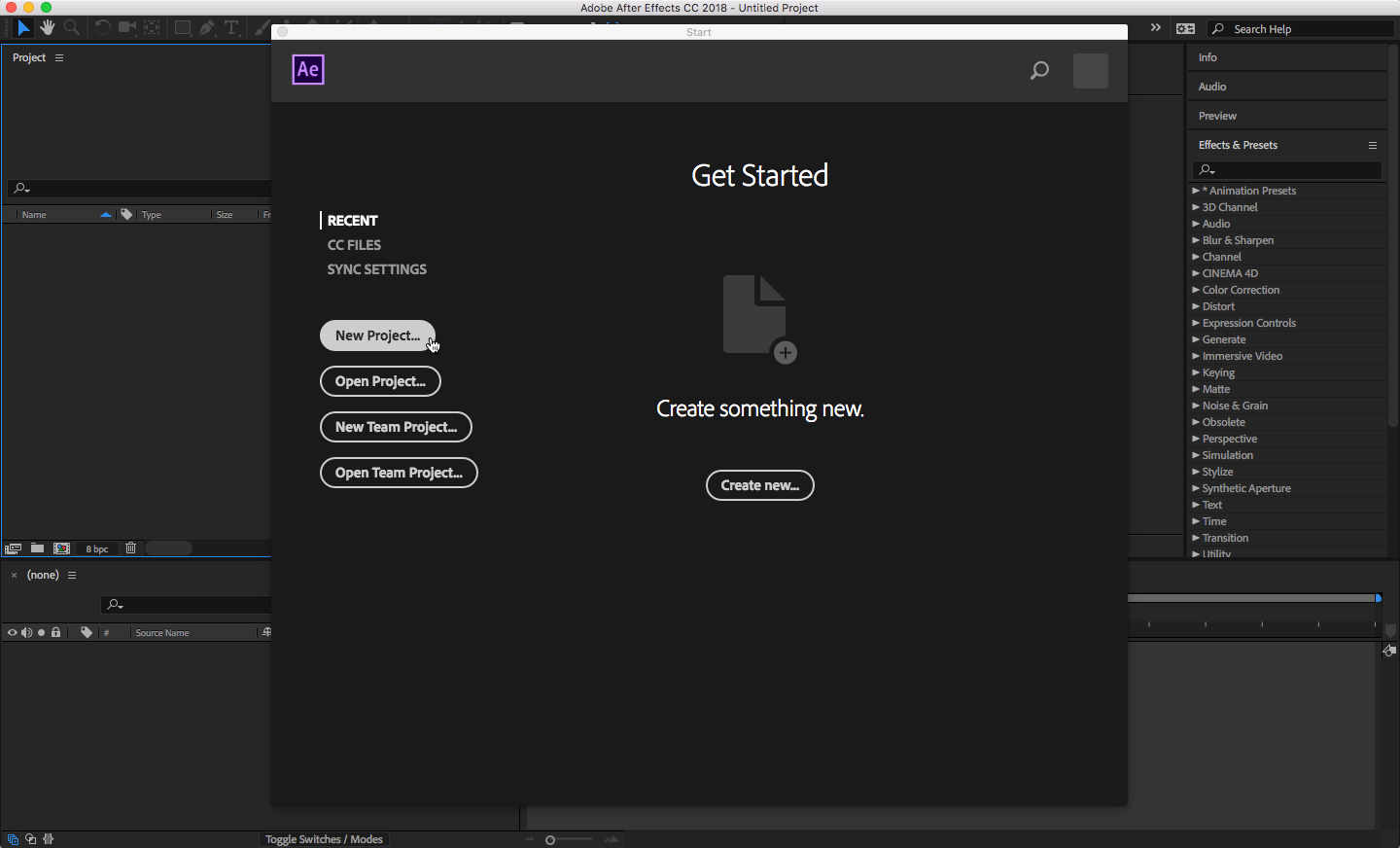Click the New Composition icon
The height and width of the screenshot is (848, 1400).
(x=62, y=548)
